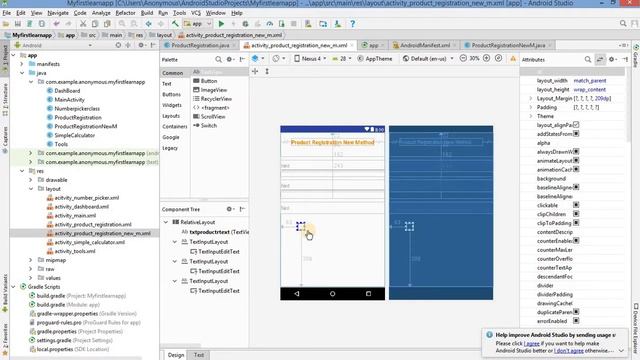Click the zoom to fit screen icon
The width and height of the screenshot is (640, 360).
(498, 59)
